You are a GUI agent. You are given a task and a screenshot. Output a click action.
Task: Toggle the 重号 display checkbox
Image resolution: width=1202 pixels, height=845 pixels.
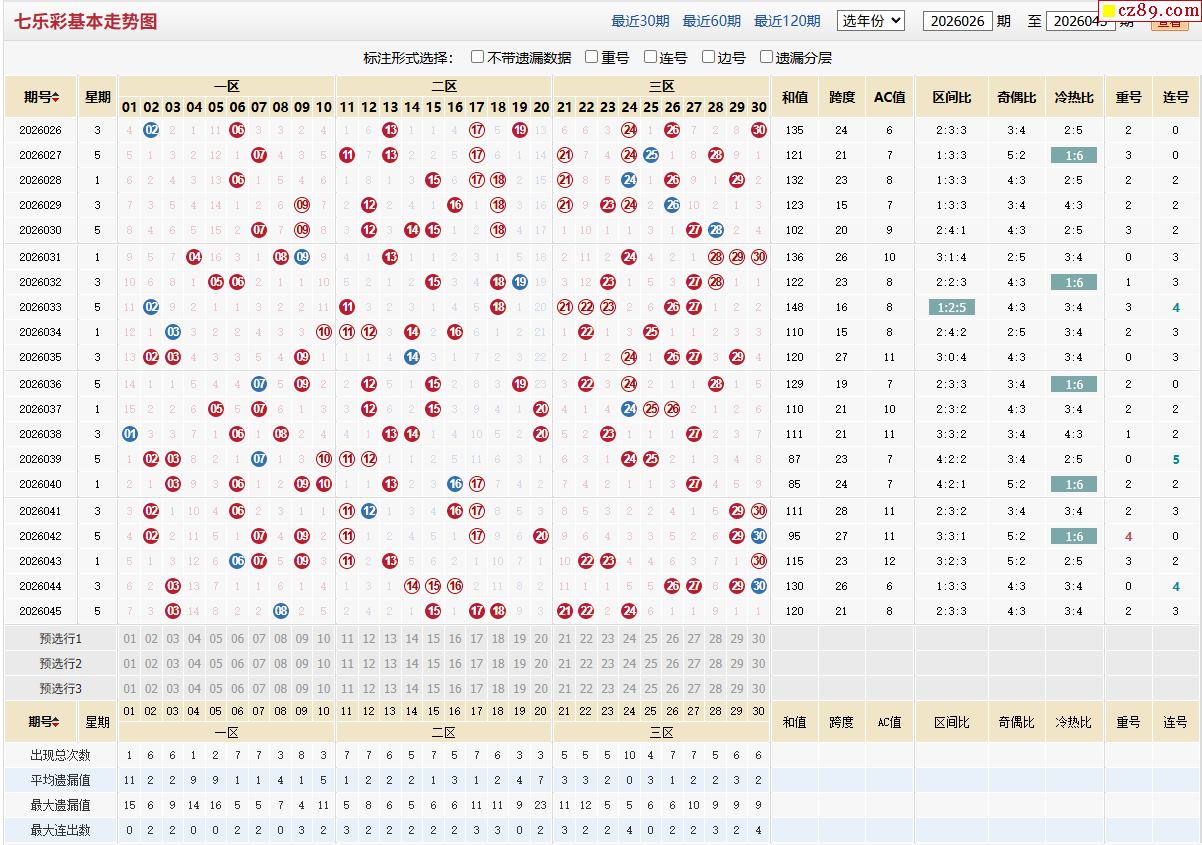click(x=592, y=57)
